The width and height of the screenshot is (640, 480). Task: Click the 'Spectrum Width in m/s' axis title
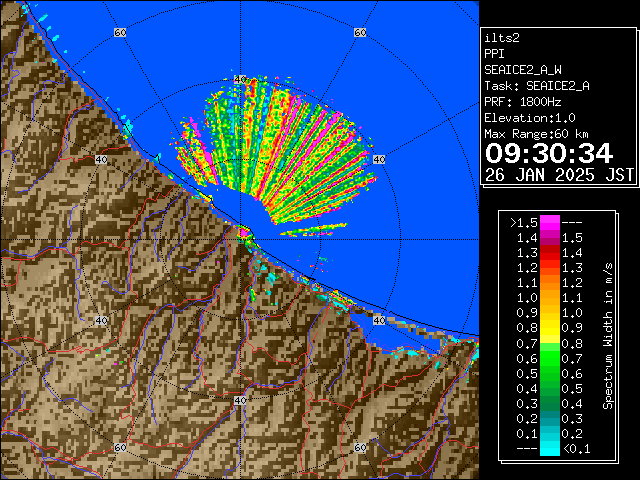coord(608,336)
